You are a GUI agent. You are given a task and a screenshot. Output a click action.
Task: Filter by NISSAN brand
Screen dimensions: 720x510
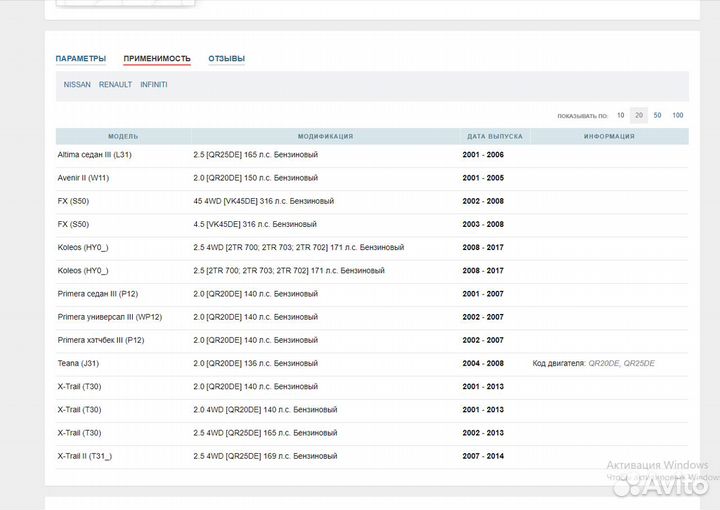[77, 85]
